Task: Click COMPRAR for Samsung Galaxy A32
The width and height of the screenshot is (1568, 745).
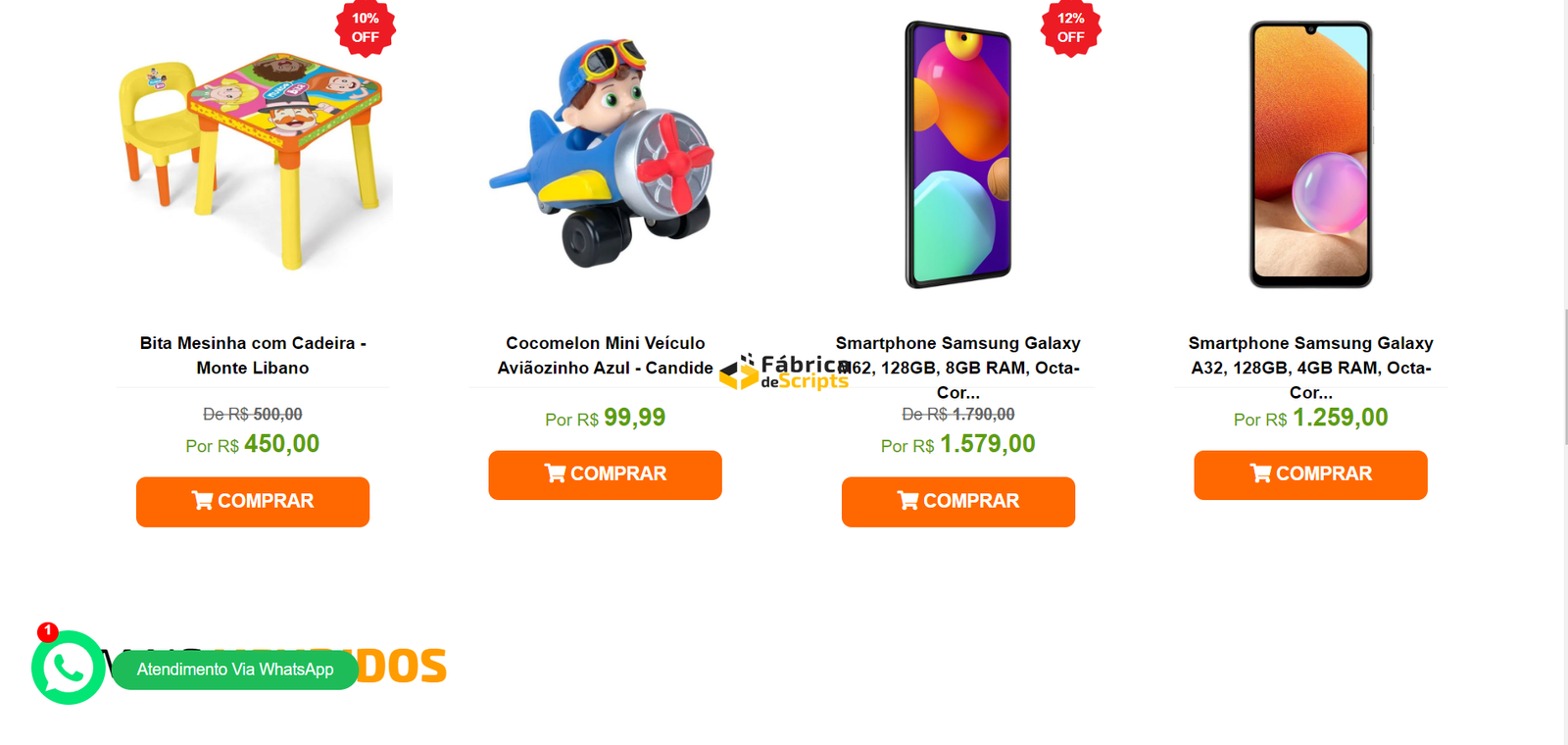Action: point(1311,474)
